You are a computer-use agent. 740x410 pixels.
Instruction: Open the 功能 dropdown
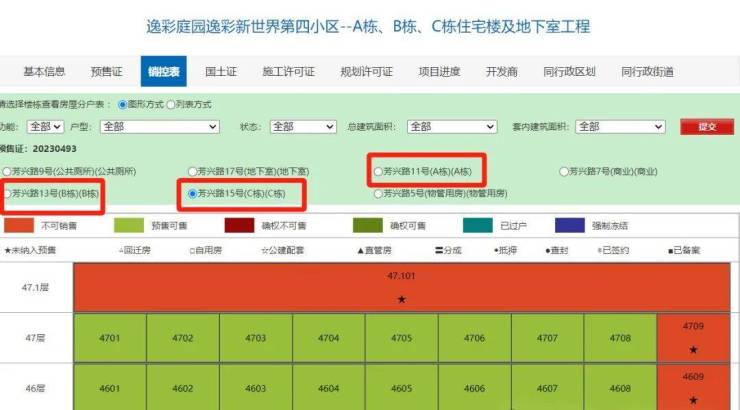[45, 126]
